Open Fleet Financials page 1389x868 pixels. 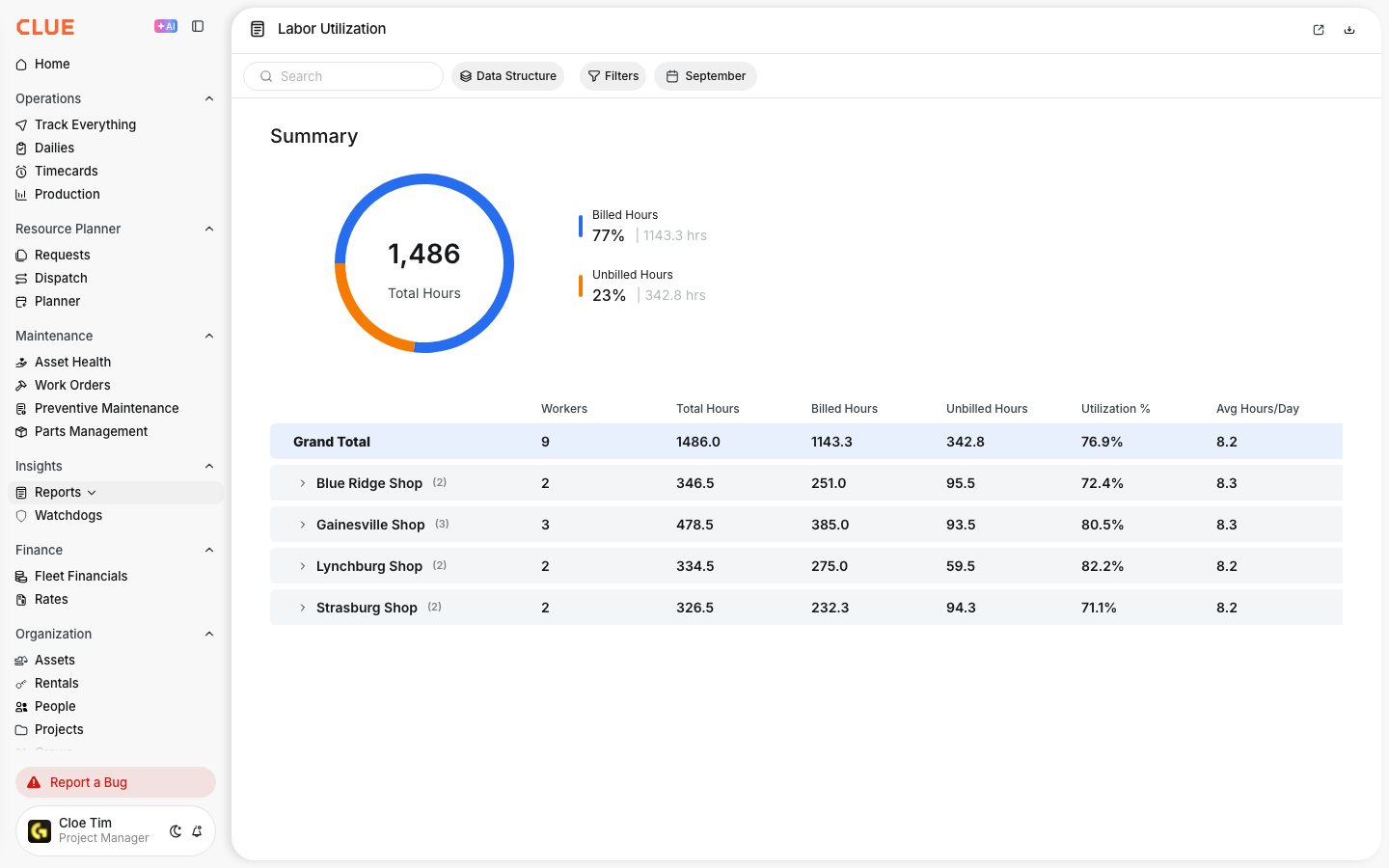[x=81, y=576]
